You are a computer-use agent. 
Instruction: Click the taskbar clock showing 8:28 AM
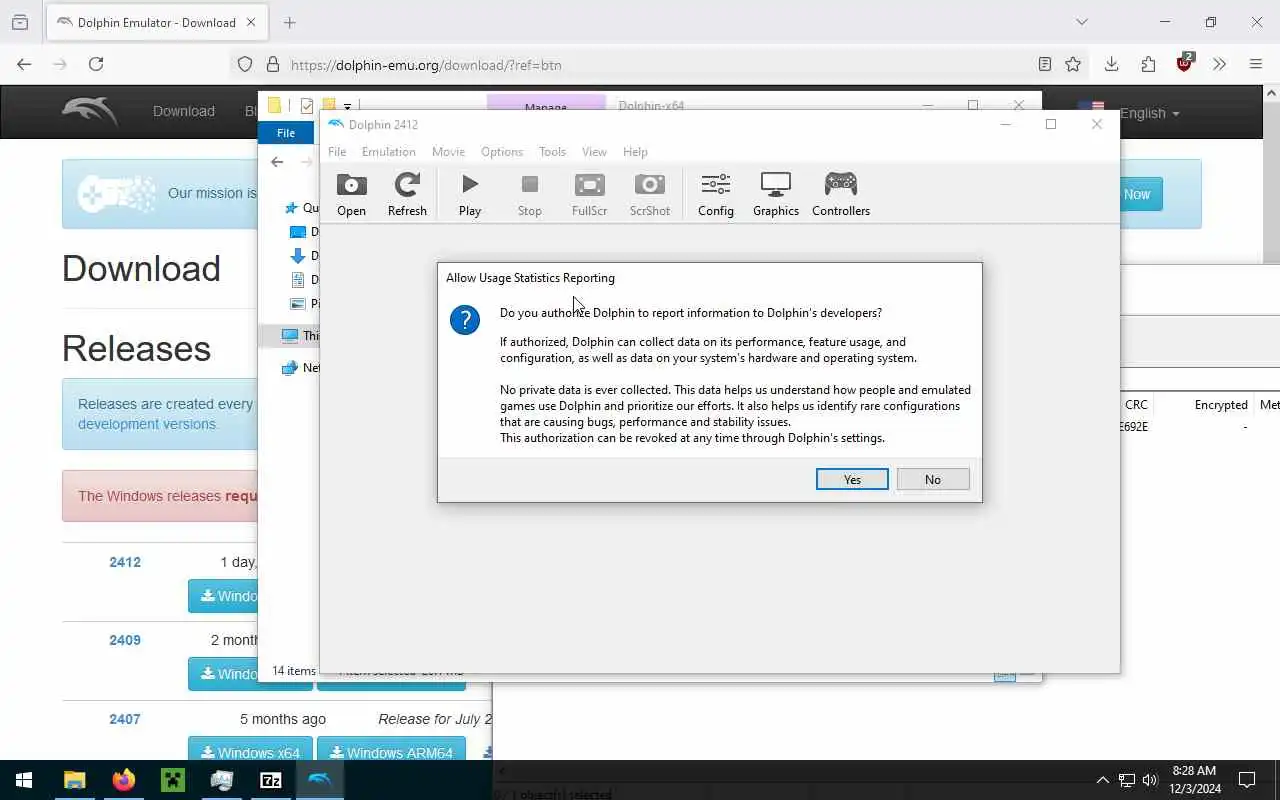[1195, 780]
